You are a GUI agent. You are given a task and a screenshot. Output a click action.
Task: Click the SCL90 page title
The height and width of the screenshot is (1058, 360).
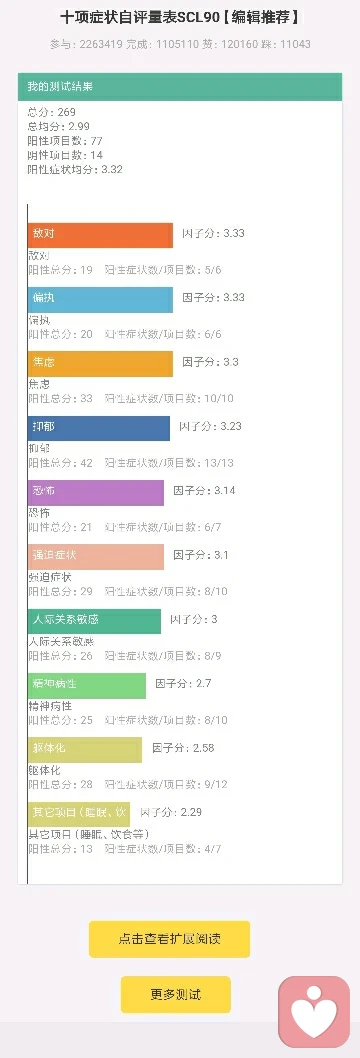(x=180, y=18)
